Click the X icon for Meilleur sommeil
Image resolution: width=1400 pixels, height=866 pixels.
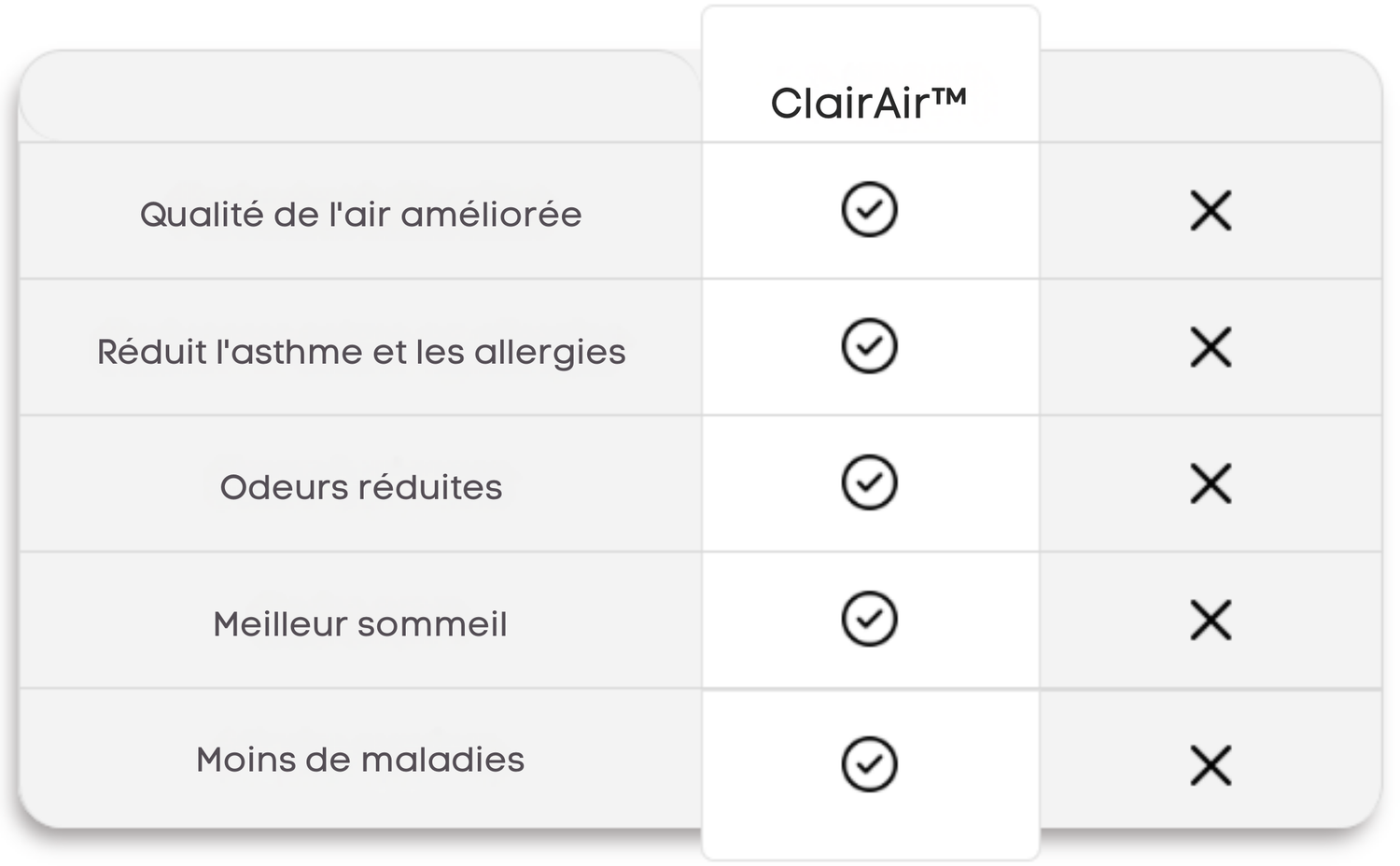(1211, 621)
